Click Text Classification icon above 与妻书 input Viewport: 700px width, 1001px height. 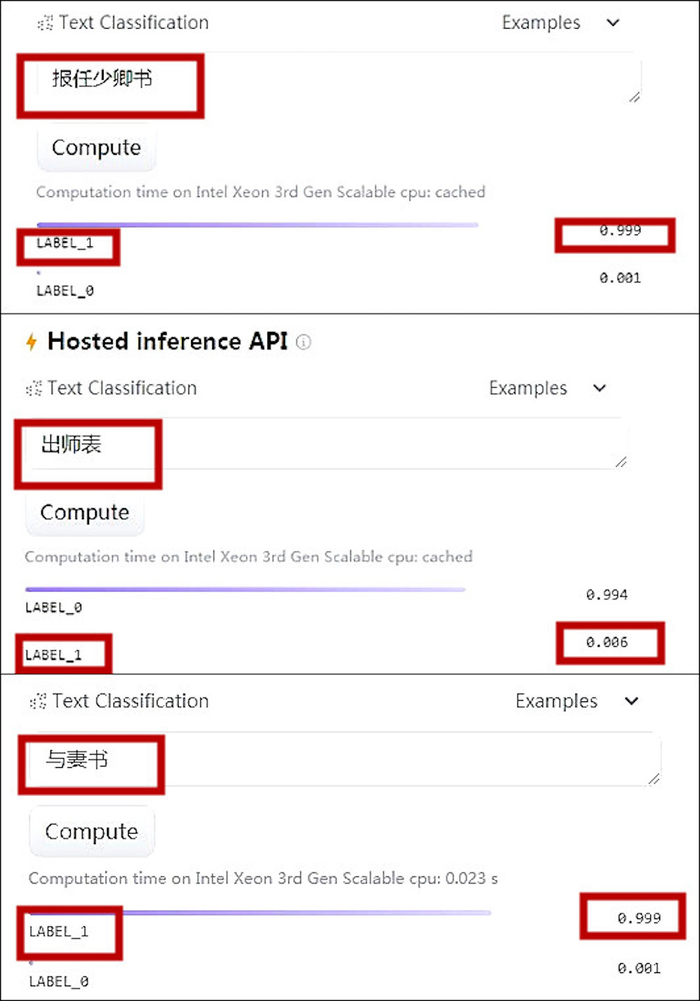click(39, 702)
